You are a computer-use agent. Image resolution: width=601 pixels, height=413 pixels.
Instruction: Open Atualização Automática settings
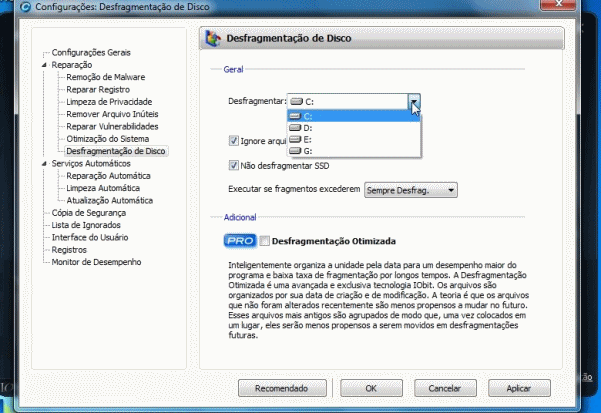click(109, 200)
